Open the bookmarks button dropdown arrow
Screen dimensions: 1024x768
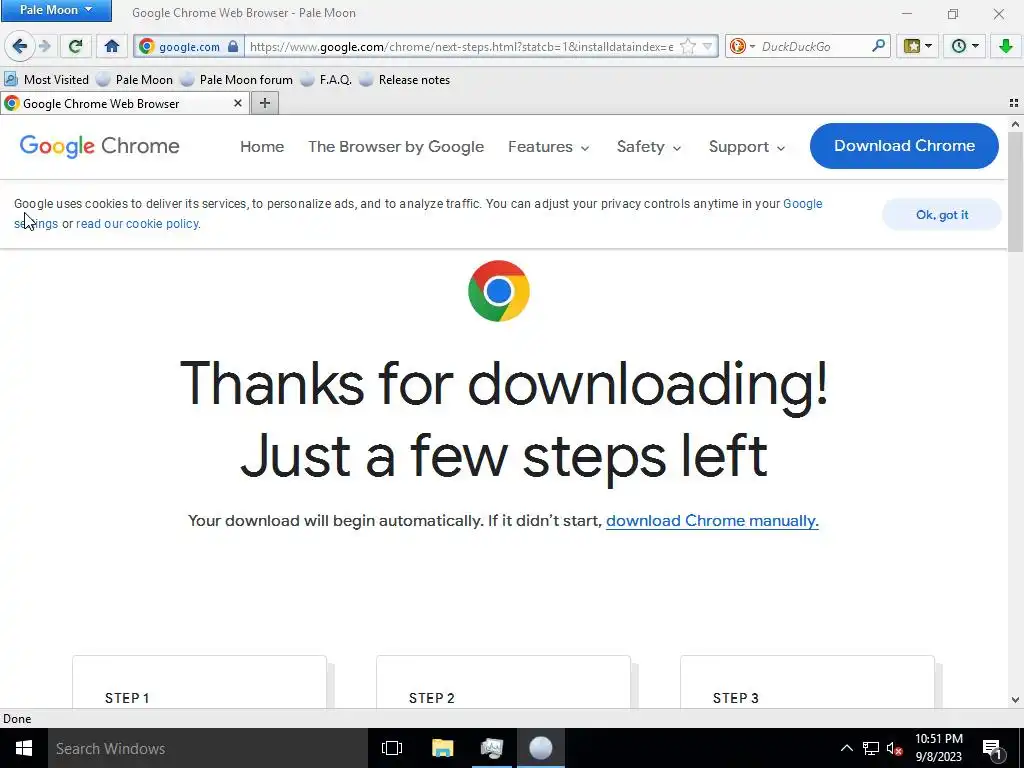click(928, 46)
